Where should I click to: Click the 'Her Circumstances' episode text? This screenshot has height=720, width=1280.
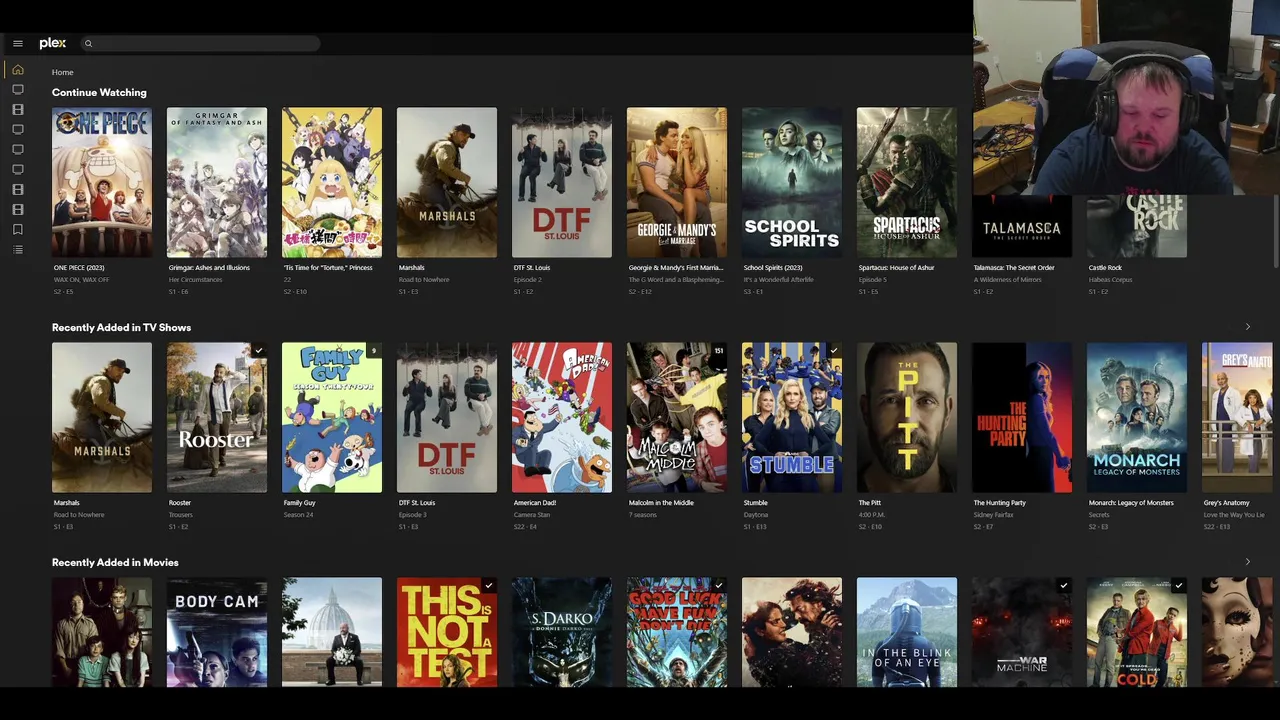click(195, 280)
